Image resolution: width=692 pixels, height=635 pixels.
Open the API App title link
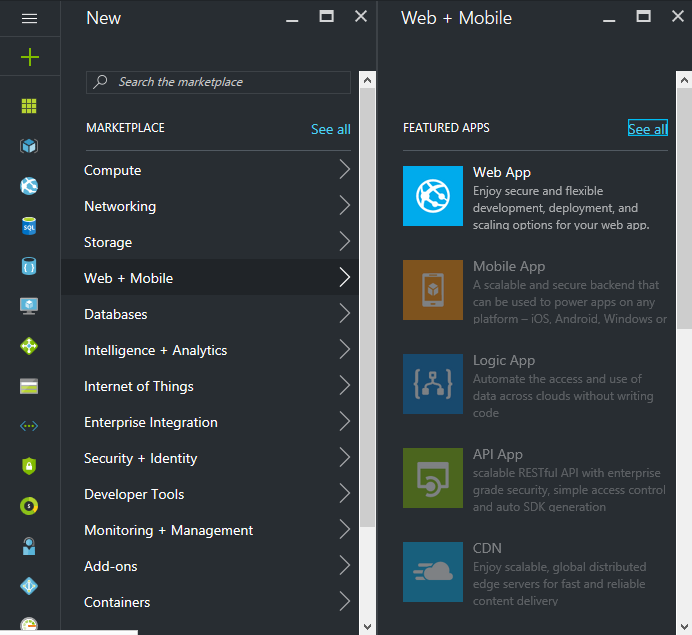(x=498, y=454)
